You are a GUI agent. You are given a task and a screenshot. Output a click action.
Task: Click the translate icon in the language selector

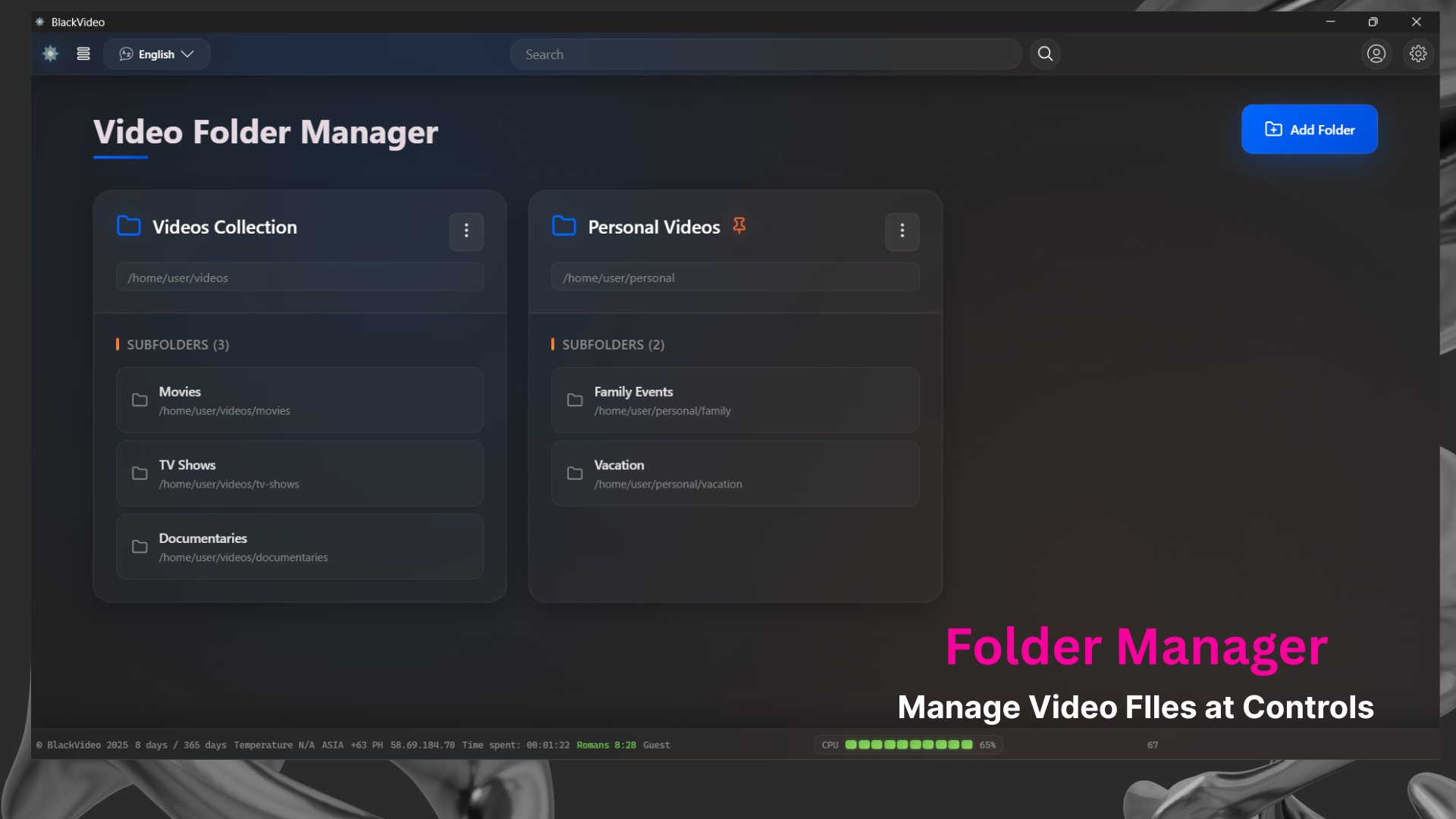[x=126, y=54]
